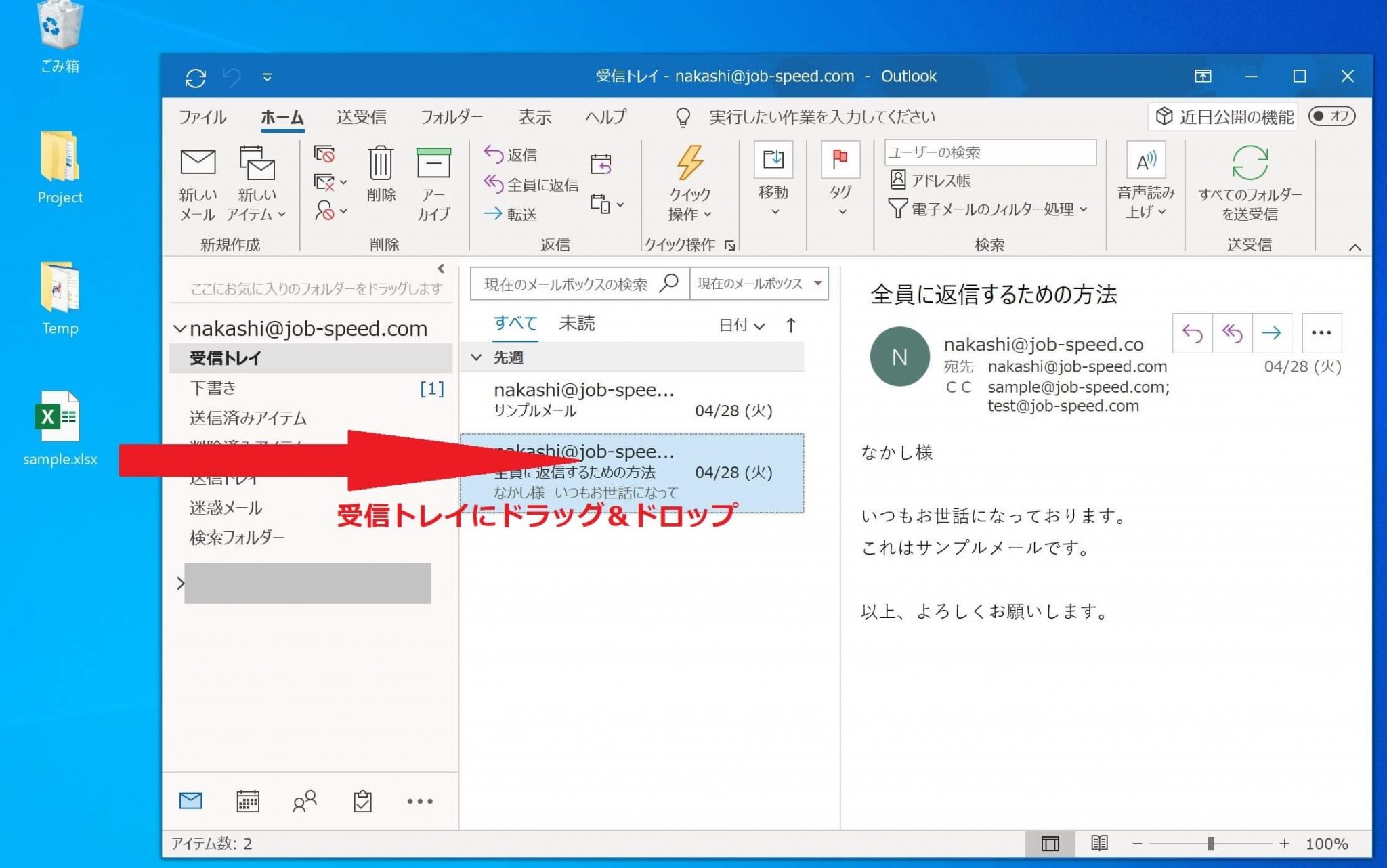Click the undo icon in title bar
Screen dimensions: 1387x868
232,78
